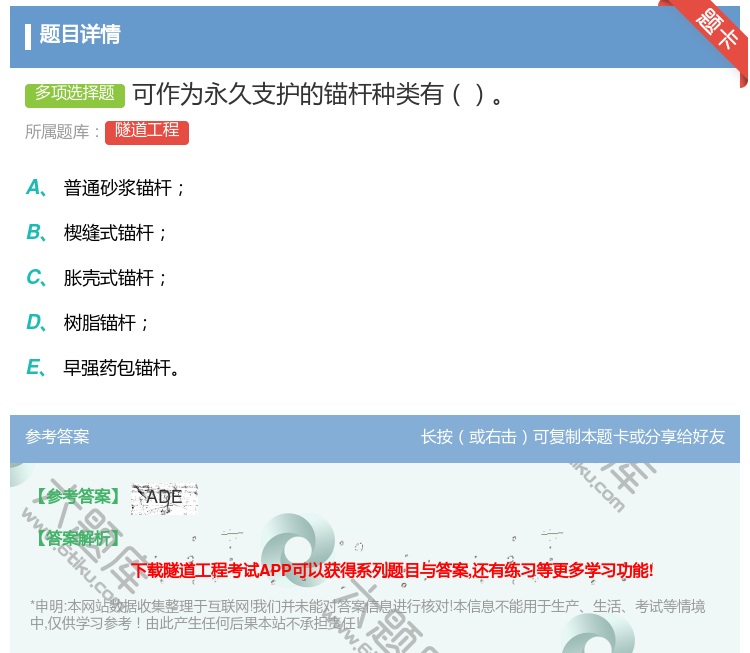
Task: Click the 题卡 red corner ribbon
Action: coord(715,30)
